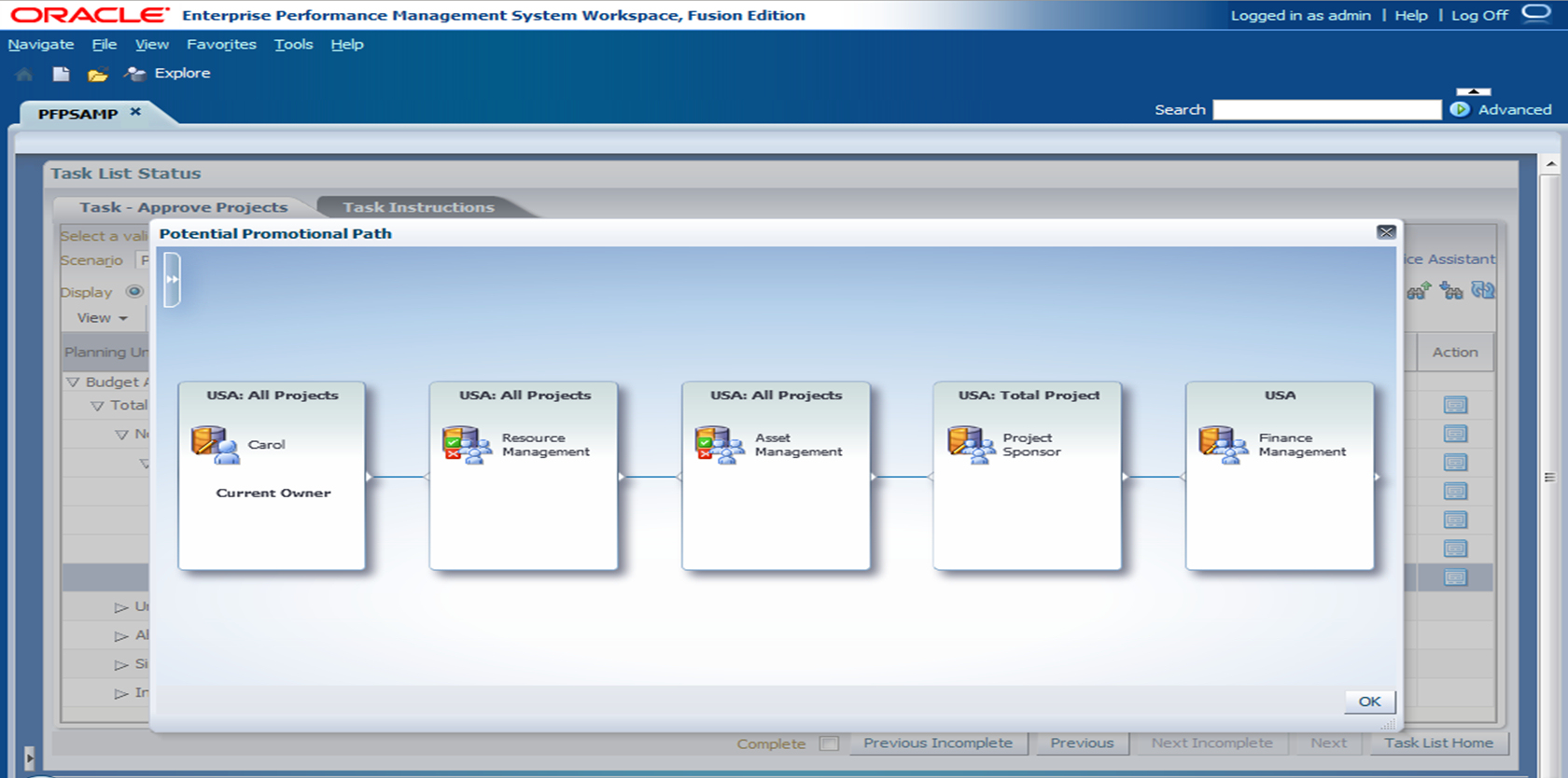Expand the row starting with 'Si'
This screenshot has width=1568, height=778.
pos(121,665)
